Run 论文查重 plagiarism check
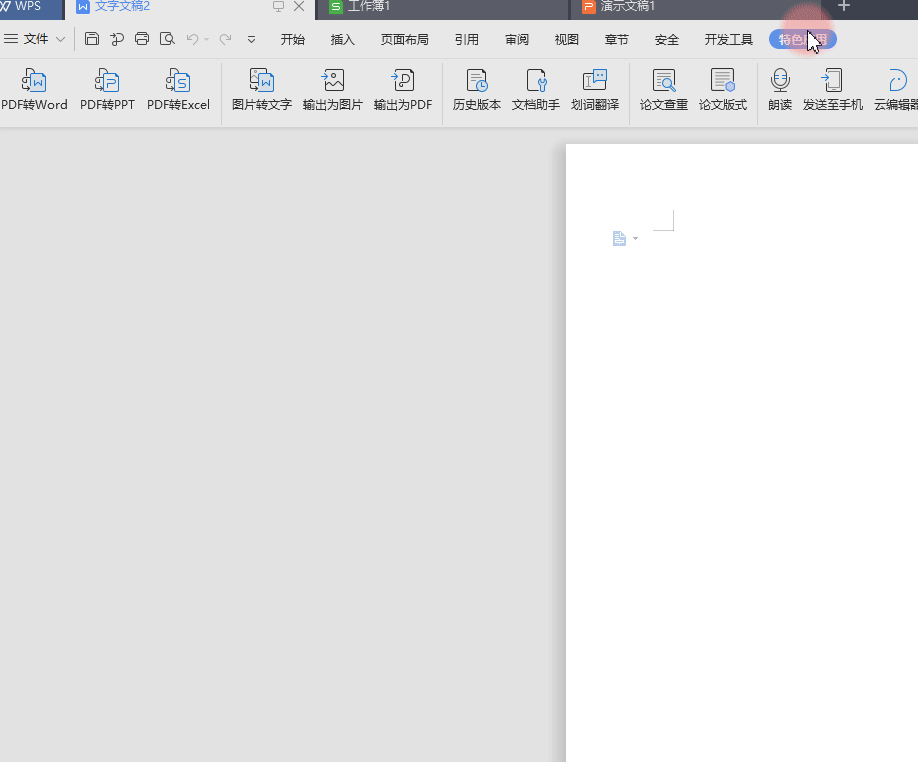The height and width of the screenshot is (762, 918). coord(664,91)
